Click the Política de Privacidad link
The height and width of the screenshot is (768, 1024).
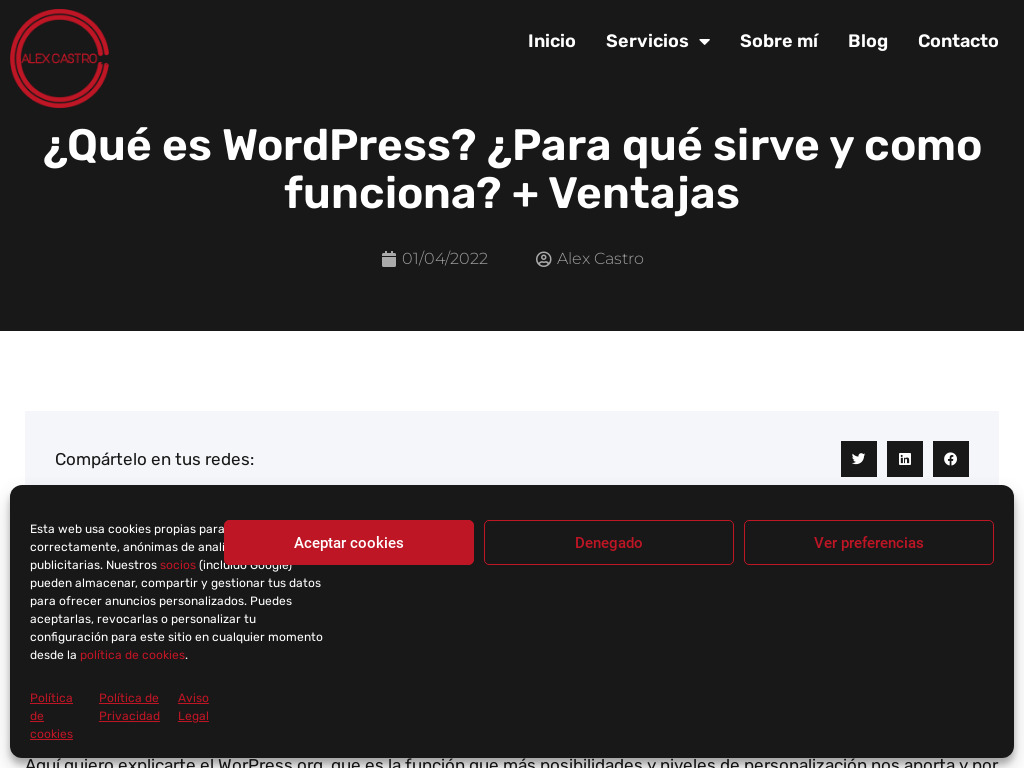[x=128, y=707]
